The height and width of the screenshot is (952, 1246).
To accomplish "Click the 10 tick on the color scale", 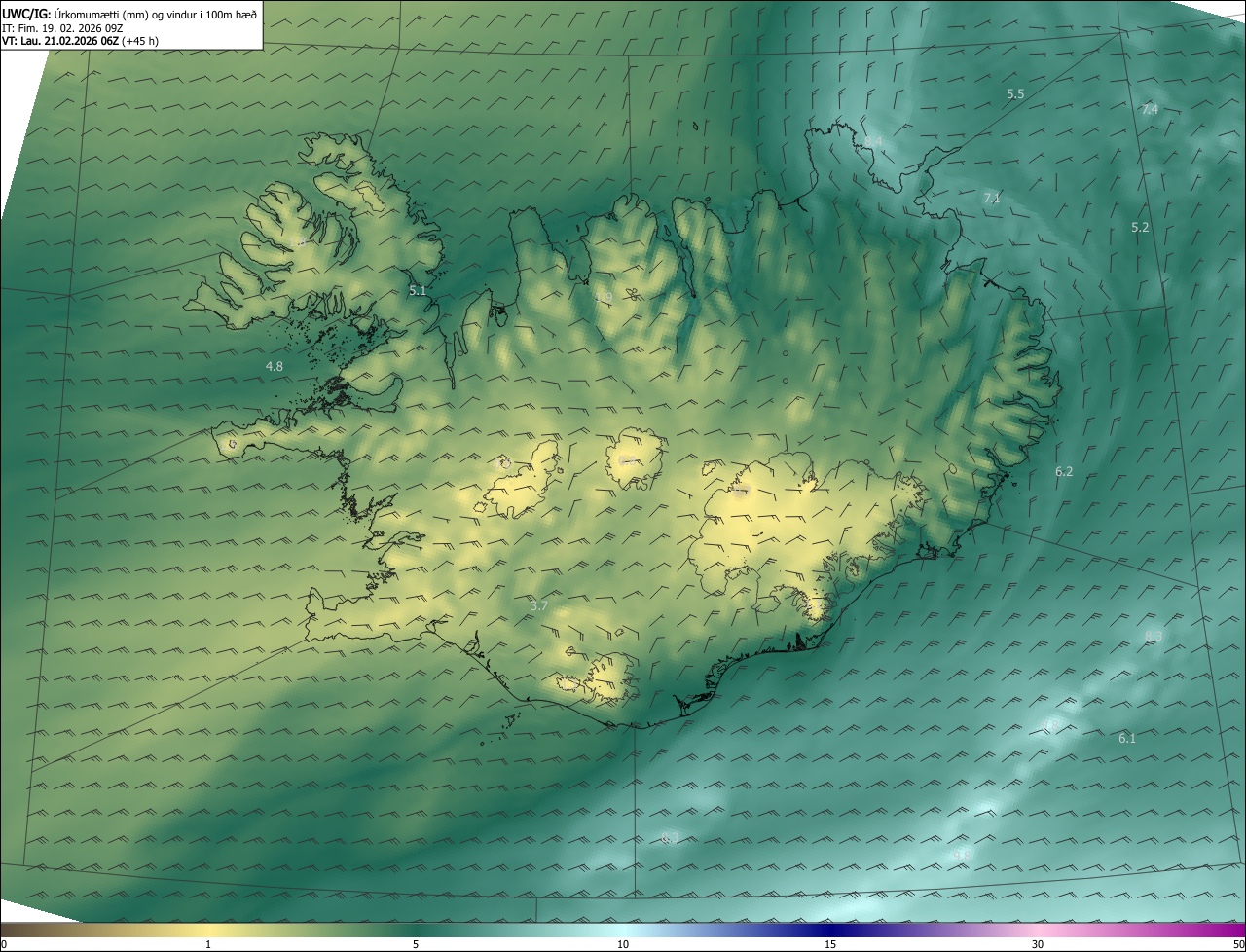I will click(x=623, y=944).
